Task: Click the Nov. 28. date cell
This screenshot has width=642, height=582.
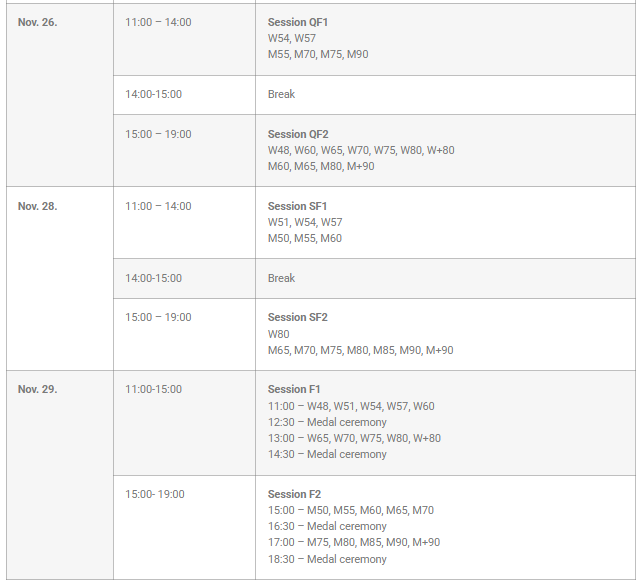Action: click(38, 206)
